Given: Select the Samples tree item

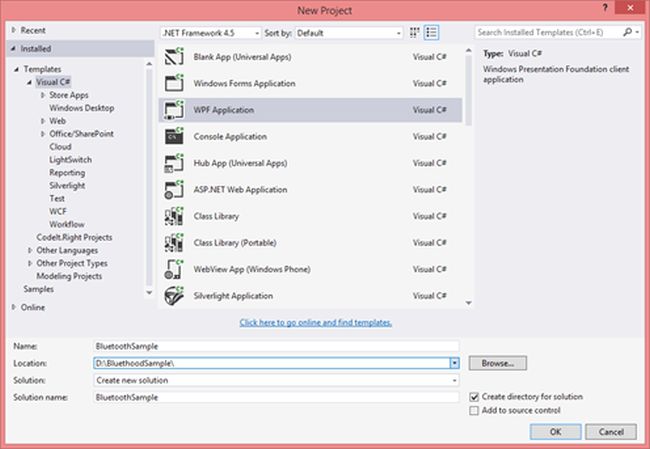Looking at the screenshot, I should coord(39,289).
